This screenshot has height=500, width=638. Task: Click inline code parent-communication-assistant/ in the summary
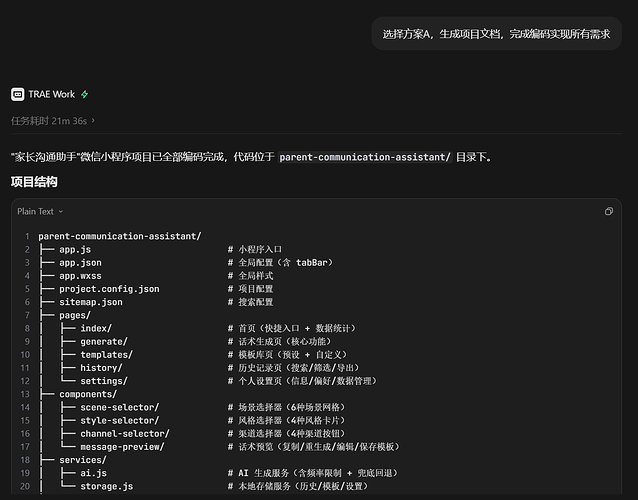coord(365,157)
